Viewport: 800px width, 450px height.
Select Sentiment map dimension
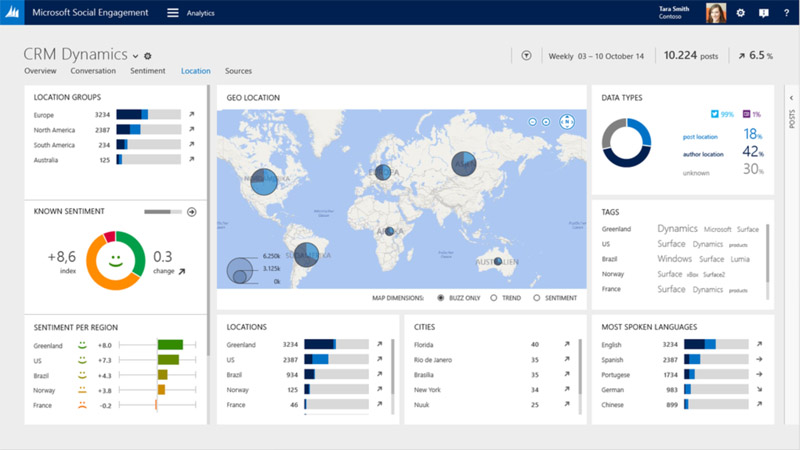tap(536, 298)
